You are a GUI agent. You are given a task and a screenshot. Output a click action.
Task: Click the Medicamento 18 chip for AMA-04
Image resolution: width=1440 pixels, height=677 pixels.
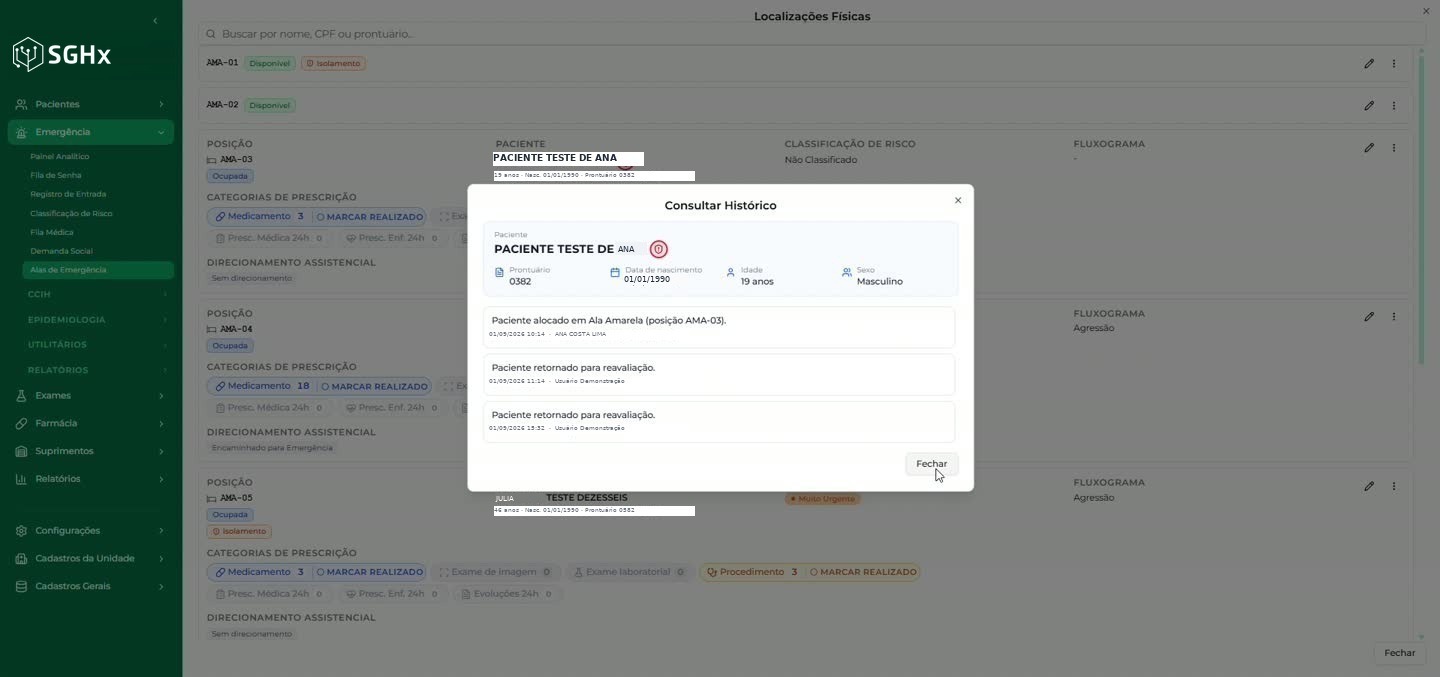pos(262,386)
